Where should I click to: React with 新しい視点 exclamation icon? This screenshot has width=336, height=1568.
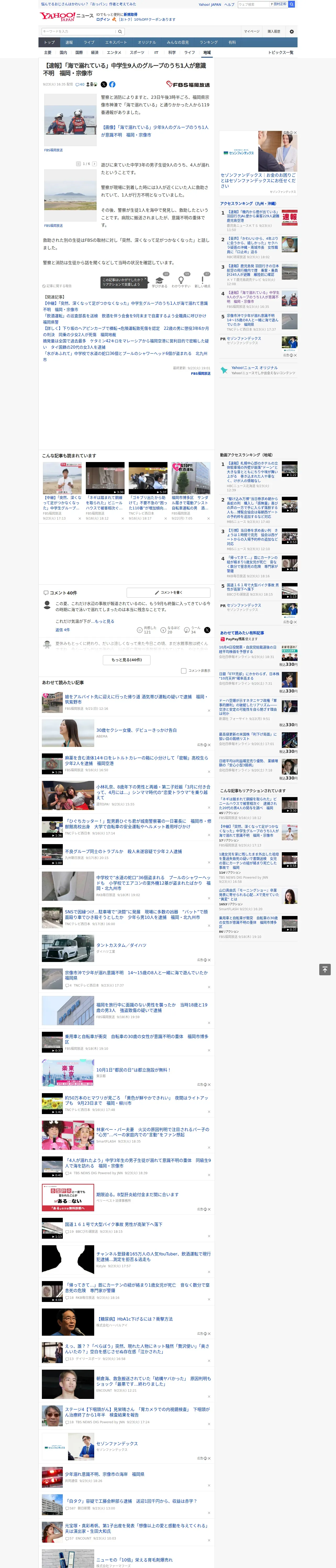click(203, 281)
